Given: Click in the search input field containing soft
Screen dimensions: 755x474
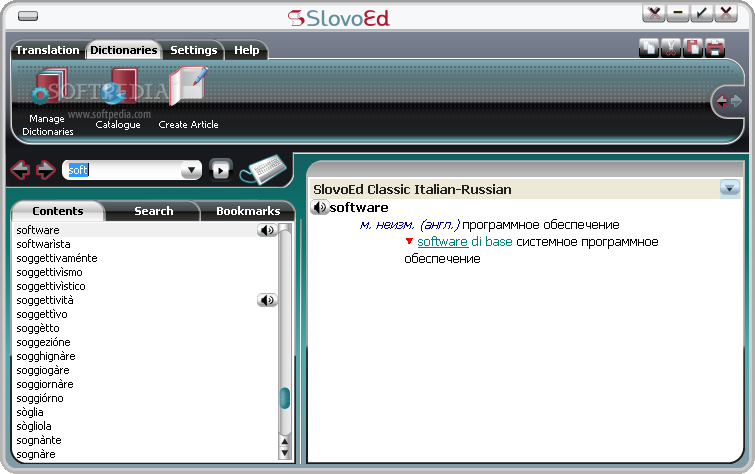Looking at the screenshot, I should click(x=123, y=170).
